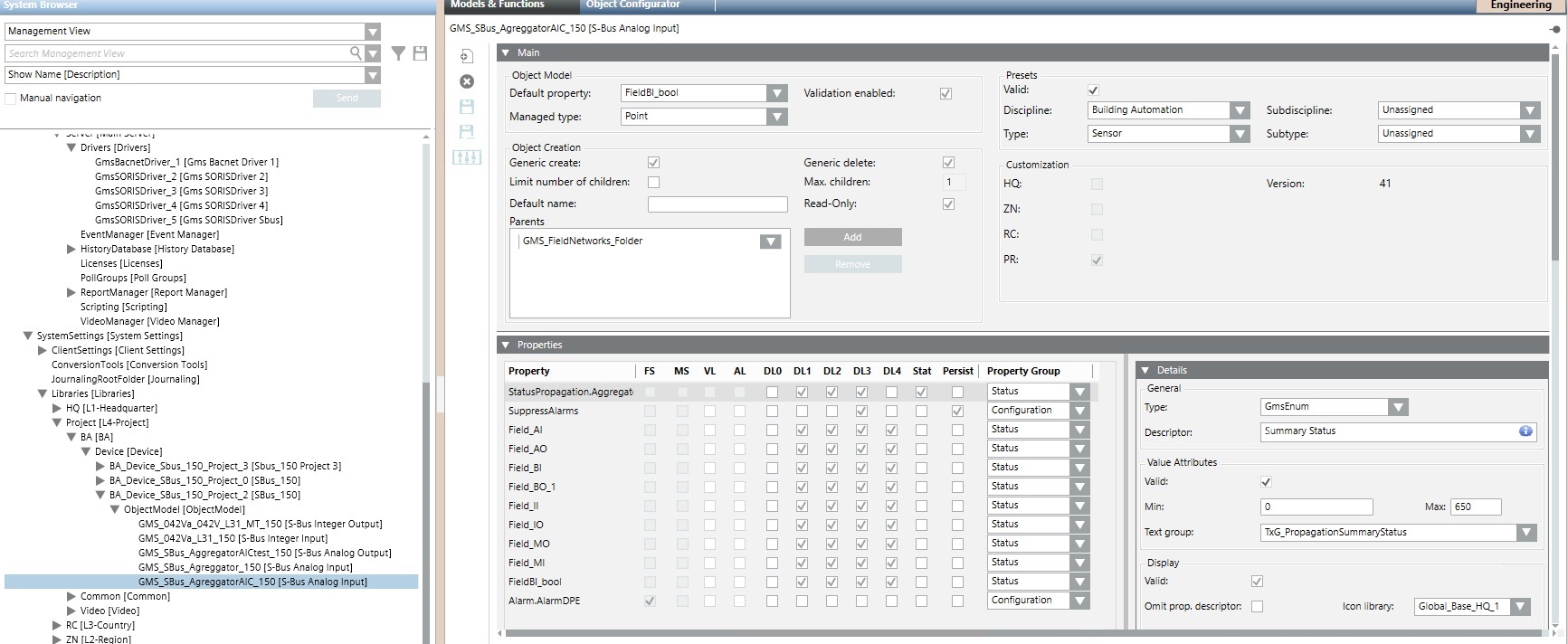Select GMS_SBus_Agreggator_150 in the tree
Image resolution: width=1568 pixels, height=644 pixels.
244,567
